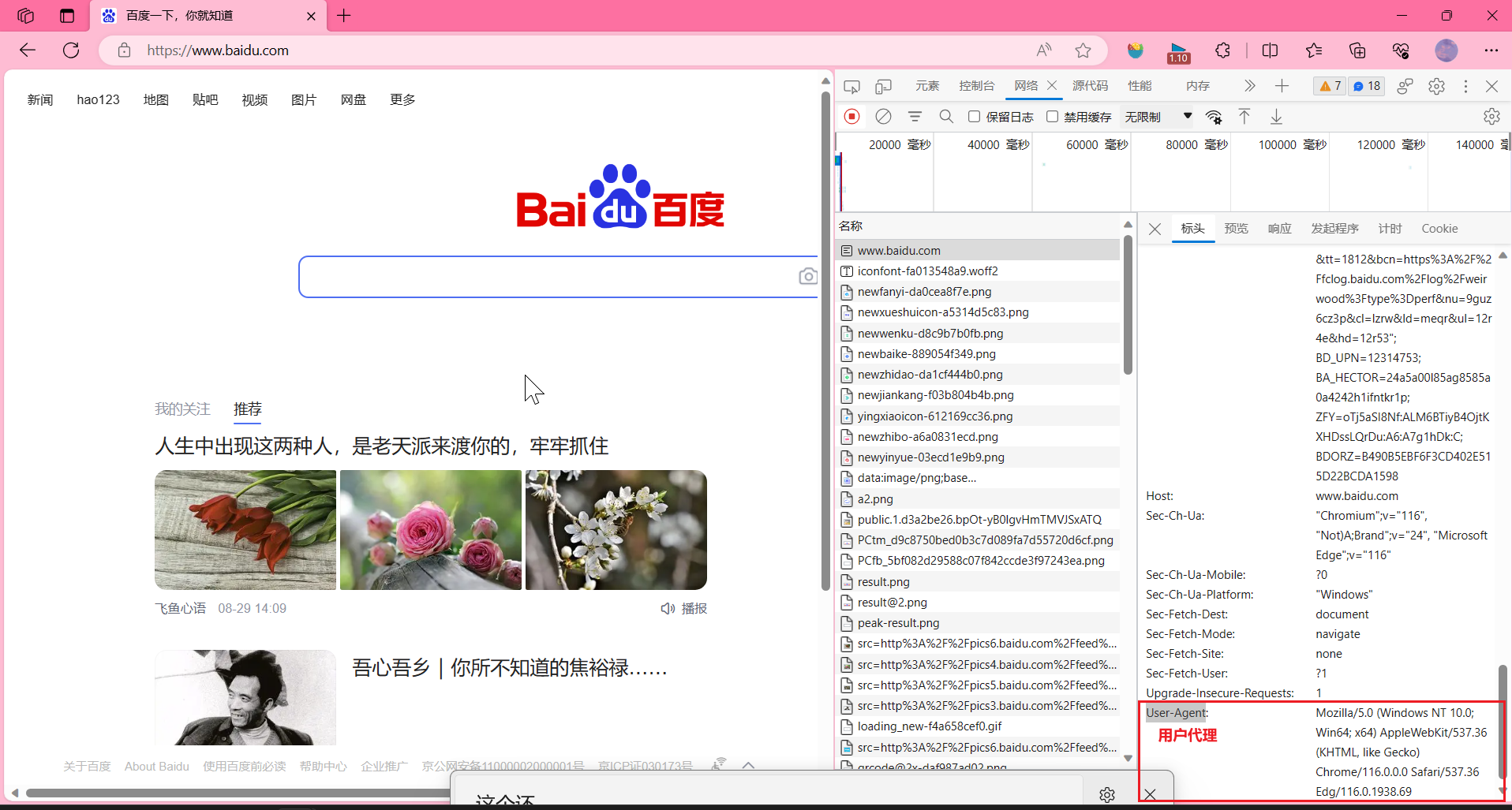
Task: Open the user profile avatar
Action: pos(1446,50)
